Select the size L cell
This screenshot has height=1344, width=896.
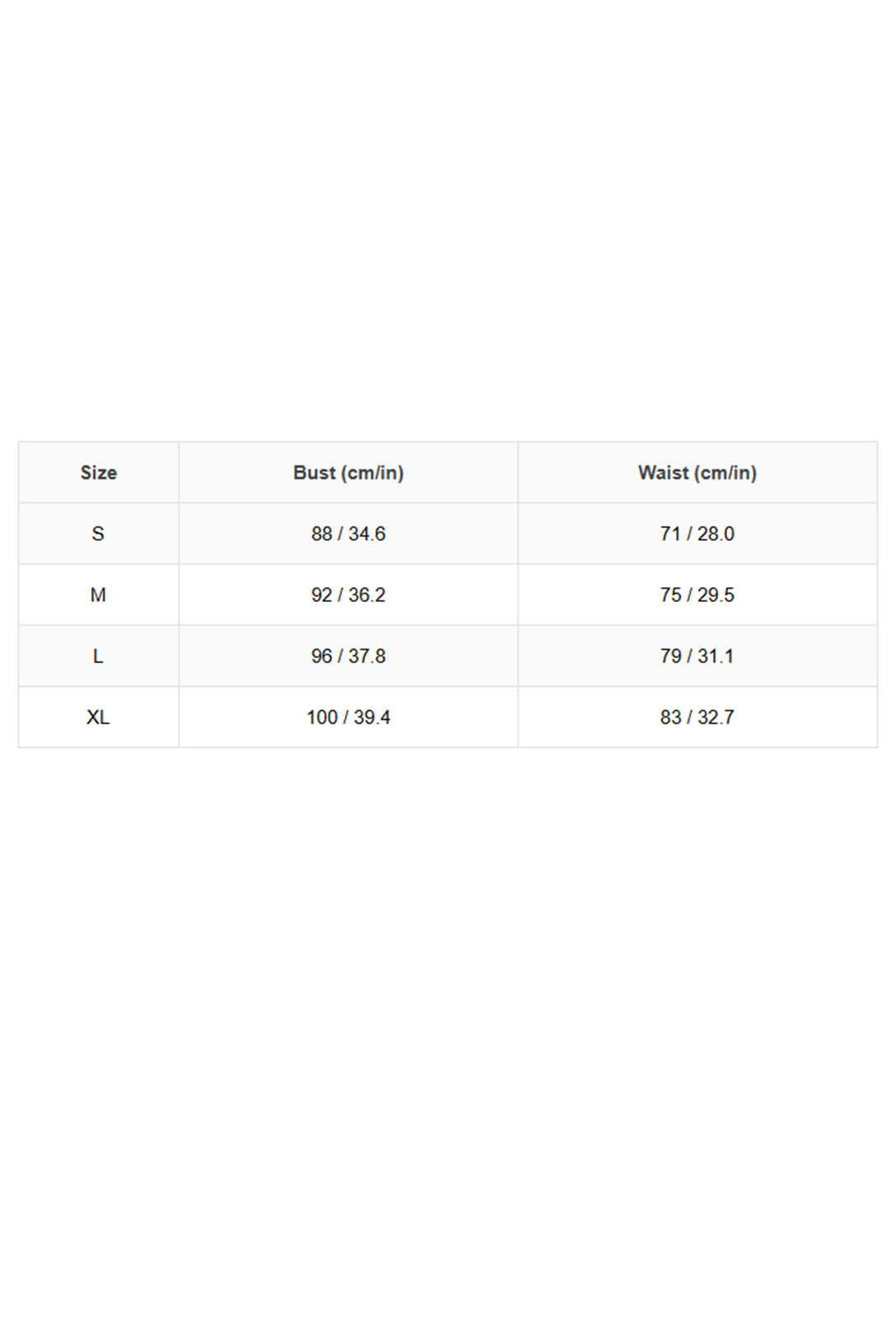(x=98, y=656)
